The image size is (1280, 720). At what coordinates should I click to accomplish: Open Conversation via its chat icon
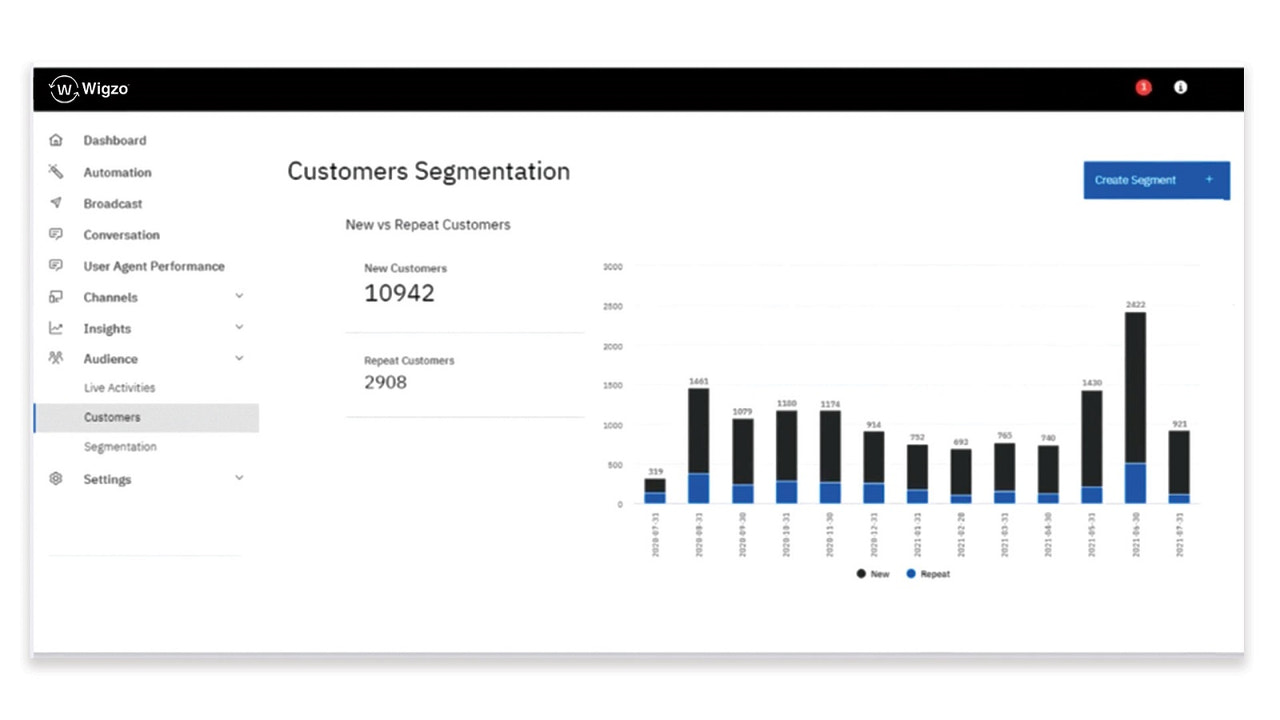(x=56, y=234)
